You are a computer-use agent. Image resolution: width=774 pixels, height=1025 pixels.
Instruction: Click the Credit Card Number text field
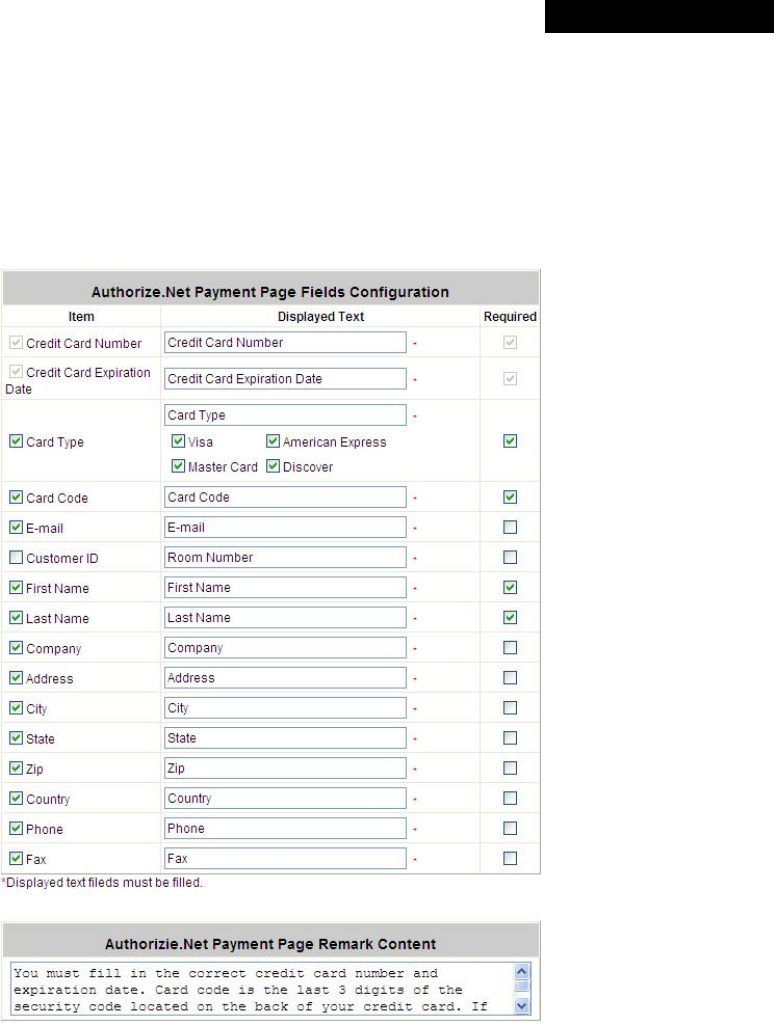point(285,342)
